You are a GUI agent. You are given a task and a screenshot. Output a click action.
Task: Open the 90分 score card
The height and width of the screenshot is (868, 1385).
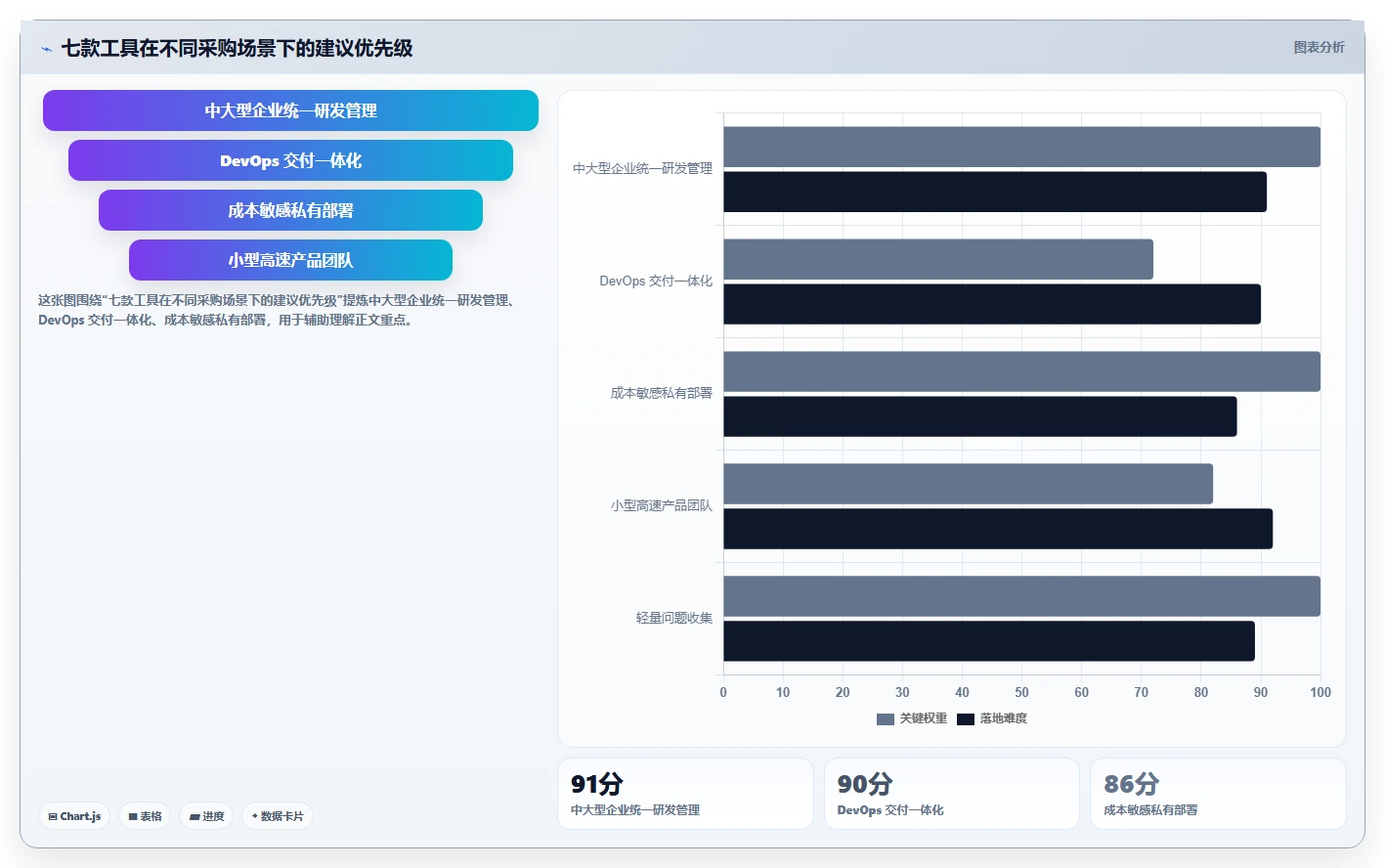coord(952,794)
